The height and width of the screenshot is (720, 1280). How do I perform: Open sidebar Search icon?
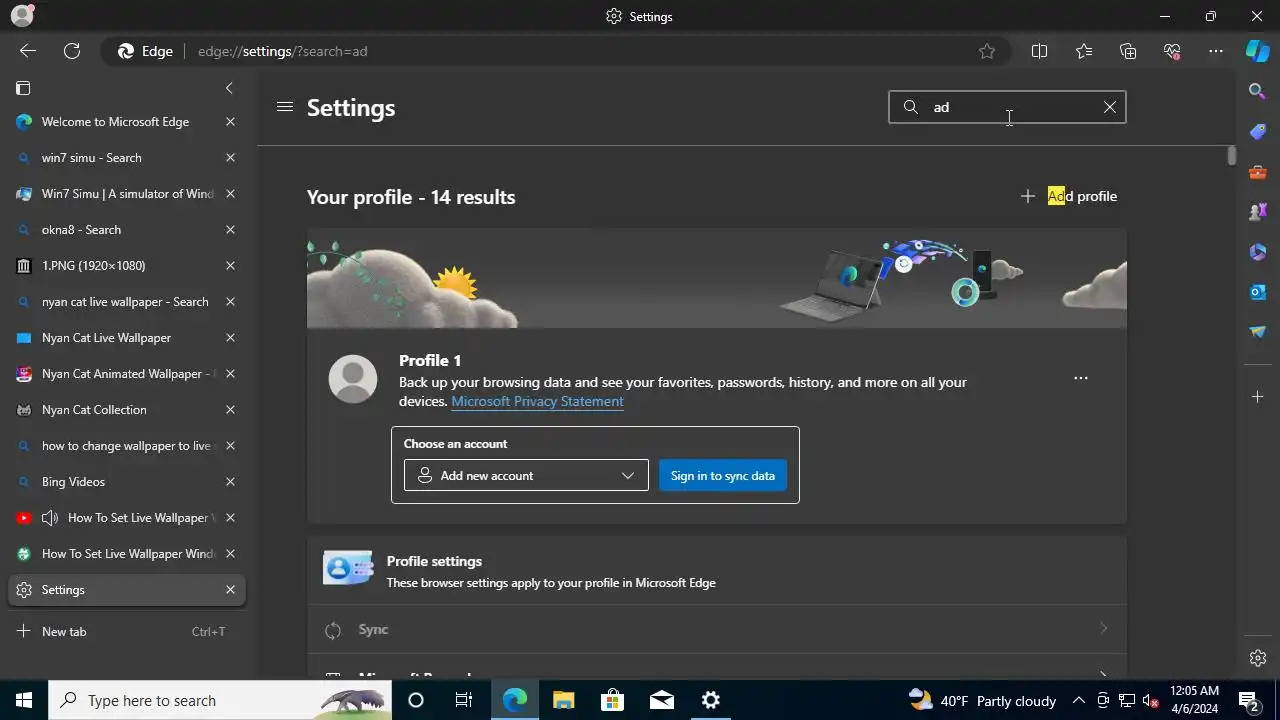(x=1258, y=91)
